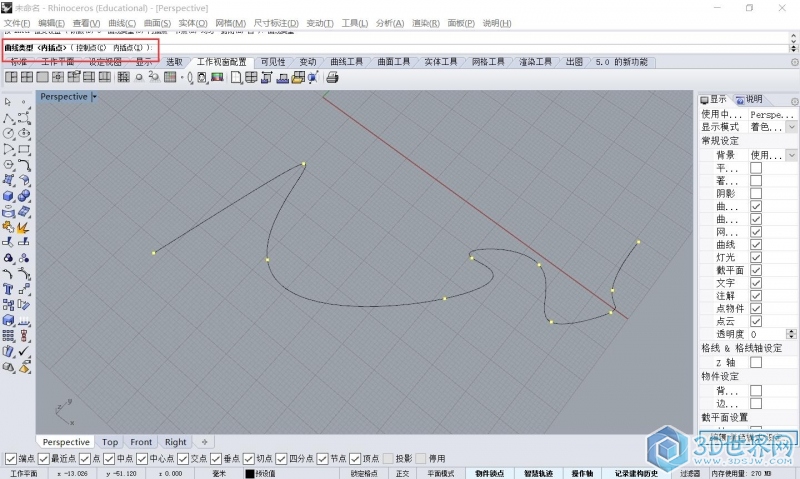800x479 pixels.
Task: Select the Polyline tool
Action: click(8, 118)
